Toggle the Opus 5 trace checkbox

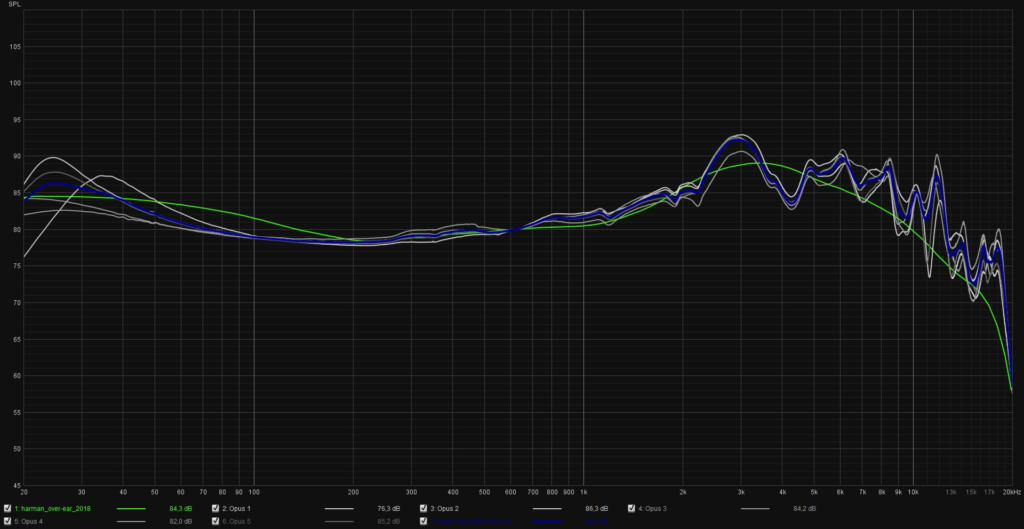coord(216,521)
